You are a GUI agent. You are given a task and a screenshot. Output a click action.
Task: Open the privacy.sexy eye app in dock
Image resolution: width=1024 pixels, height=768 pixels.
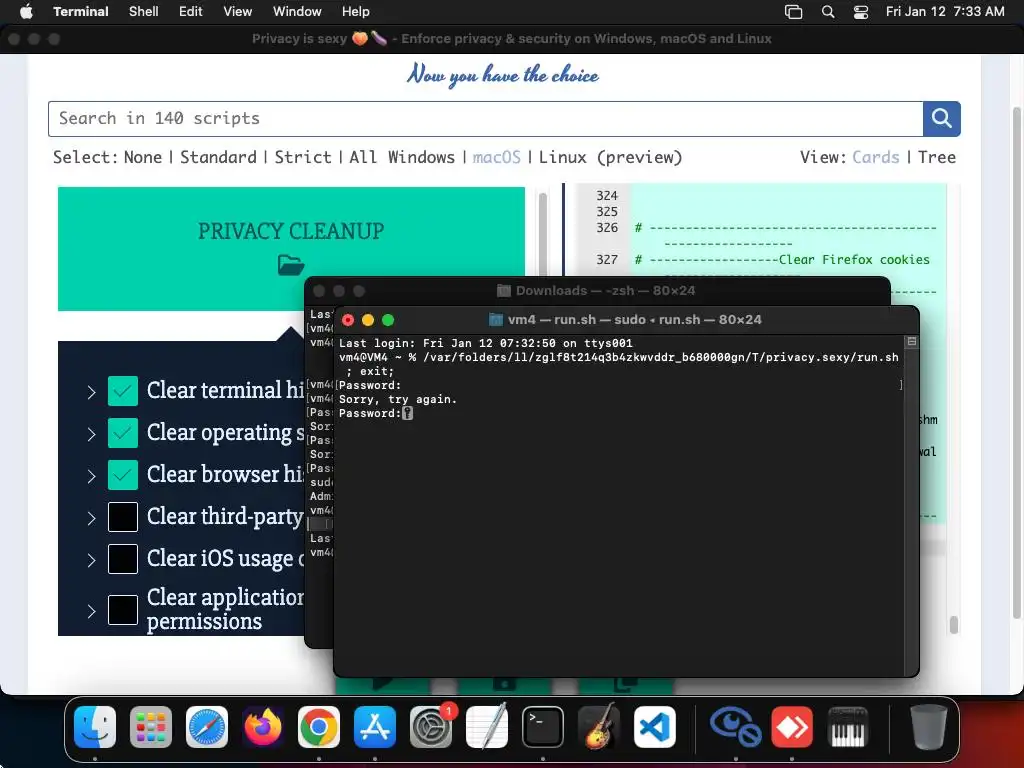735,727
